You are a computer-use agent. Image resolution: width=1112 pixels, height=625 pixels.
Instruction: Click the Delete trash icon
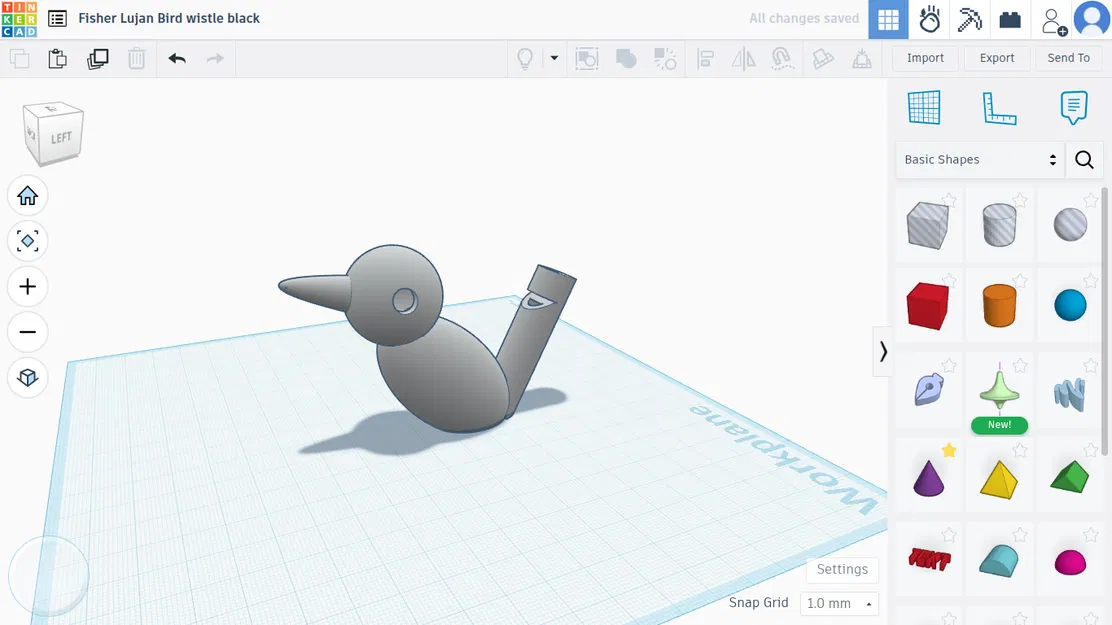point(136,58)
